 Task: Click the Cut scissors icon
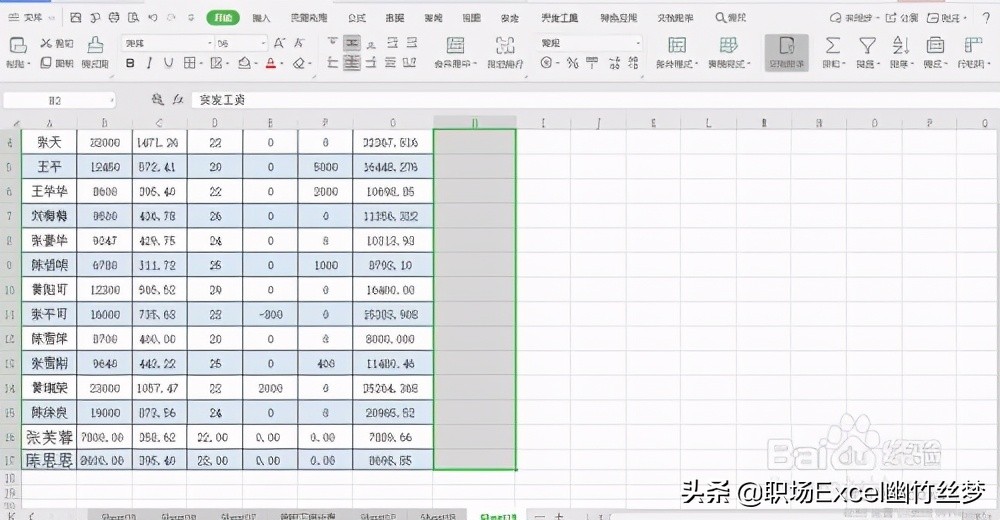(x=46, y=43)
